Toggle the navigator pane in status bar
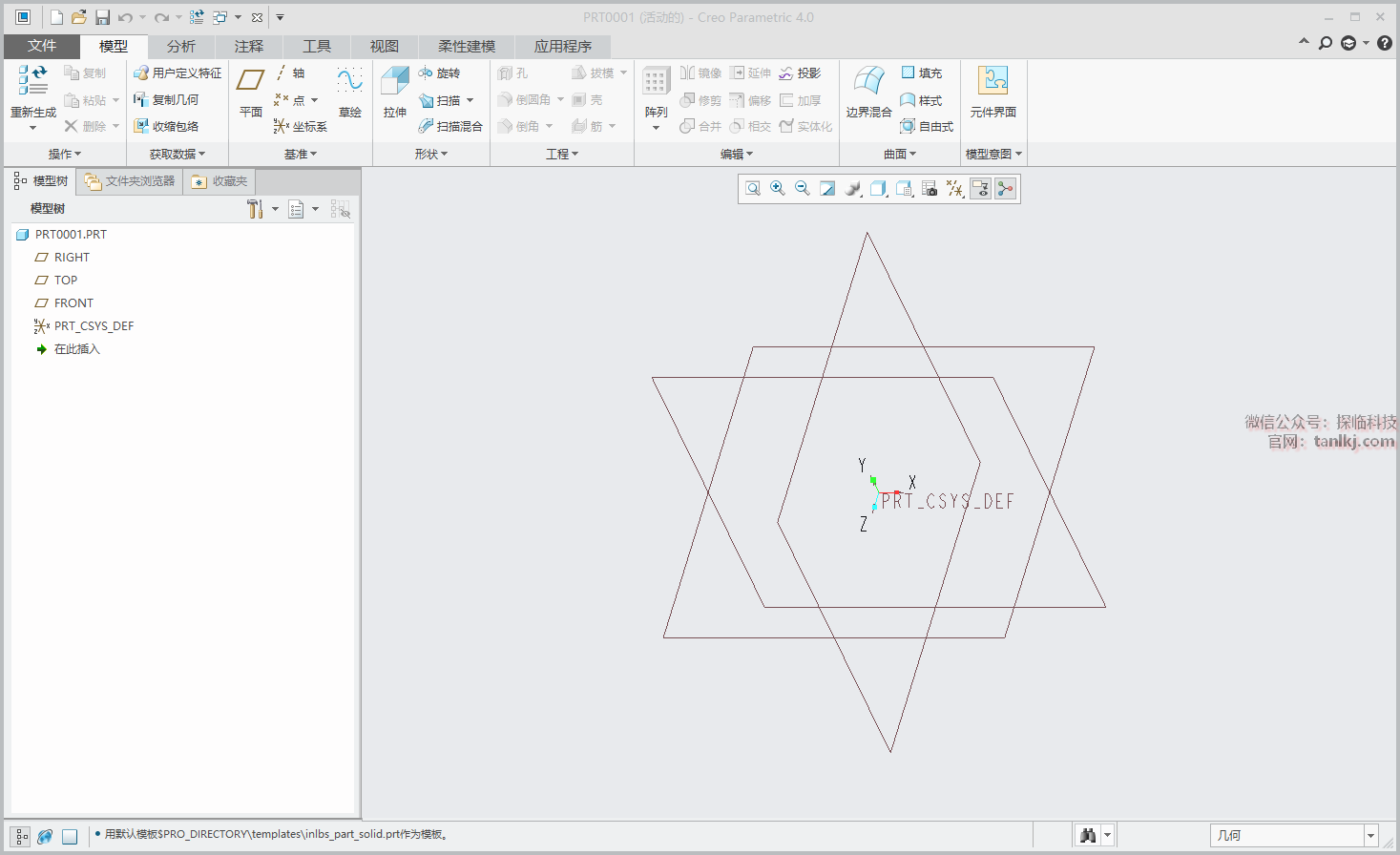Viewport: 1400px width, 855px height. 21,837
